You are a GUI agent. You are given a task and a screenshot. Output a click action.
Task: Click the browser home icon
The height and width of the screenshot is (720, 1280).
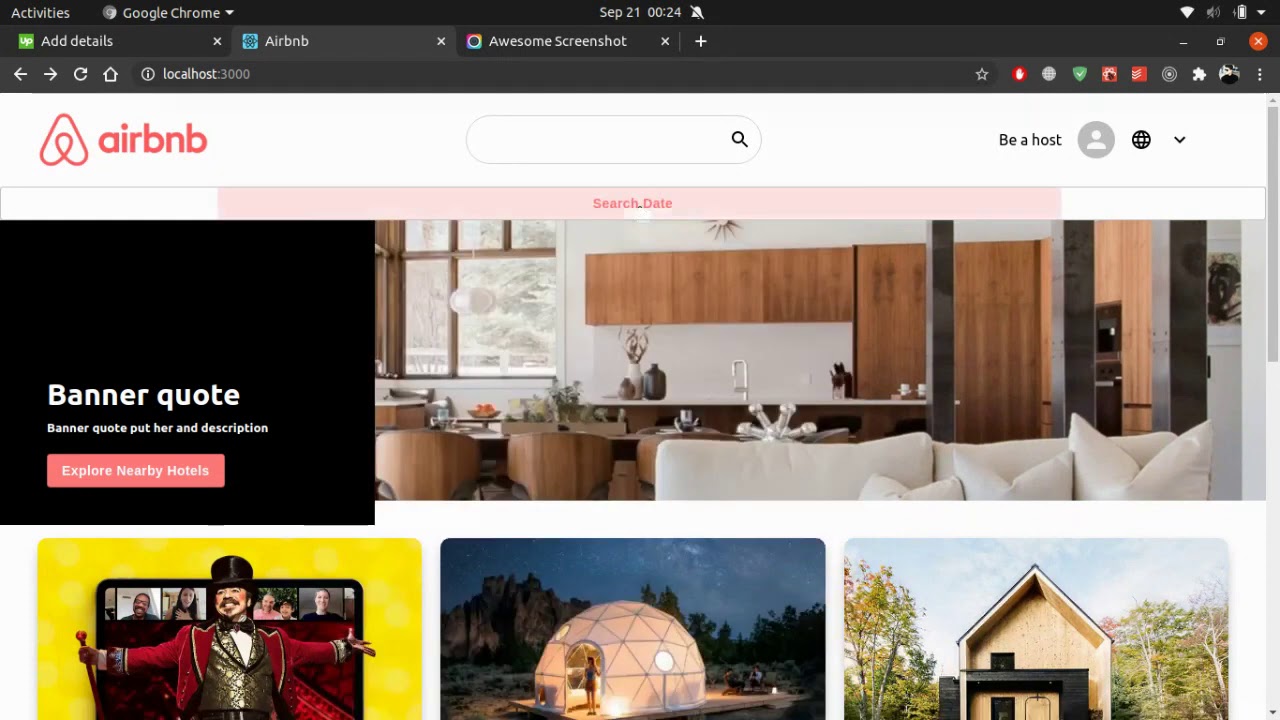pyautogui.click(x=110, y=74)
